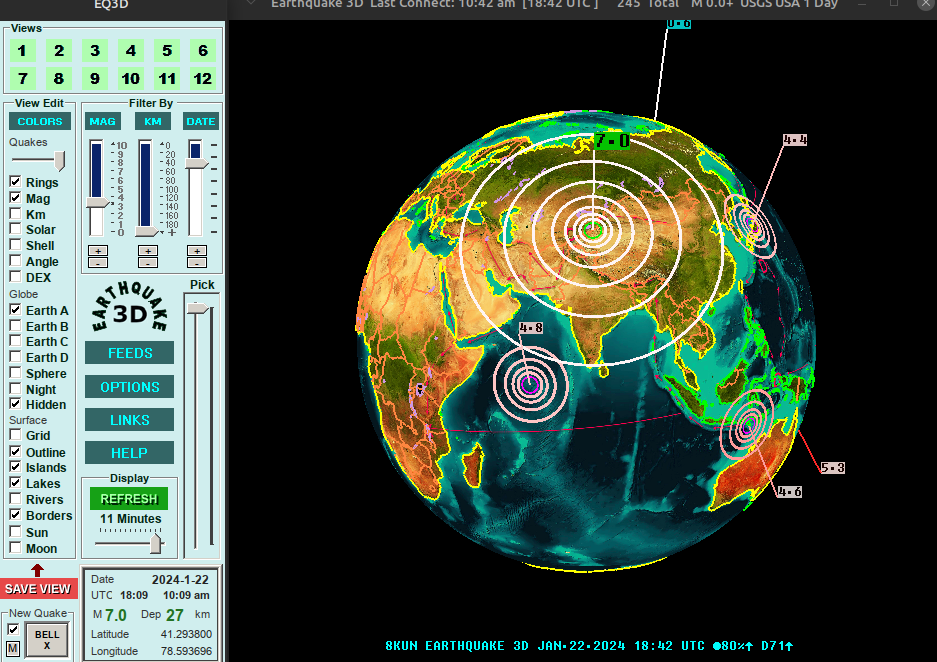Open the LINKS menu
This screenshot has width=937, height=662.
130,420
